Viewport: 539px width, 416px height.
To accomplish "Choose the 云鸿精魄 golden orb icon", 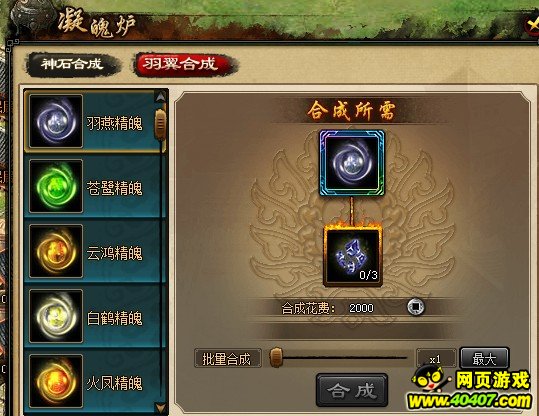I will pos(56,251).
